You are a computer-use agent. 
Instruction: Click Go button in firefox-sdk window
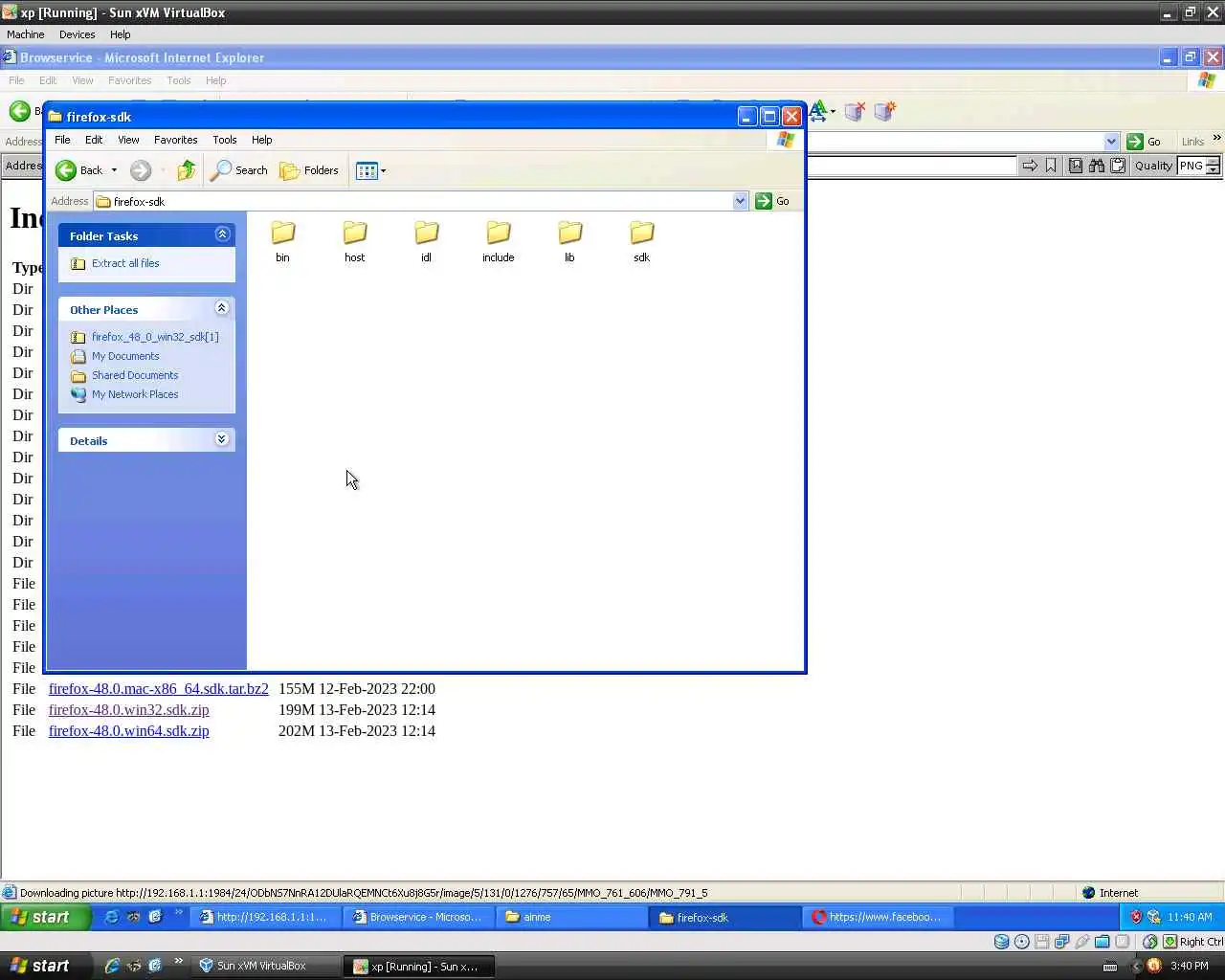[x=773, y=201]
